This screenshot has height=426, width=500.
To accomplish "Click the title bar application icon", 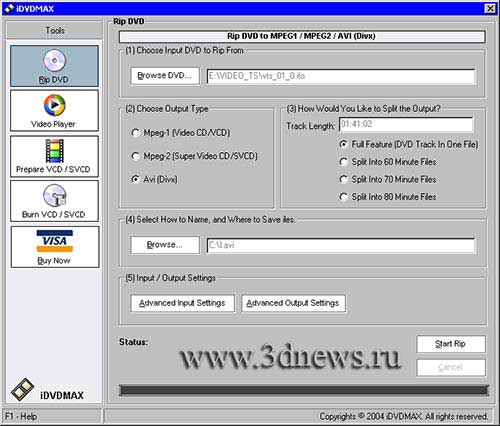I will point(9,8).
